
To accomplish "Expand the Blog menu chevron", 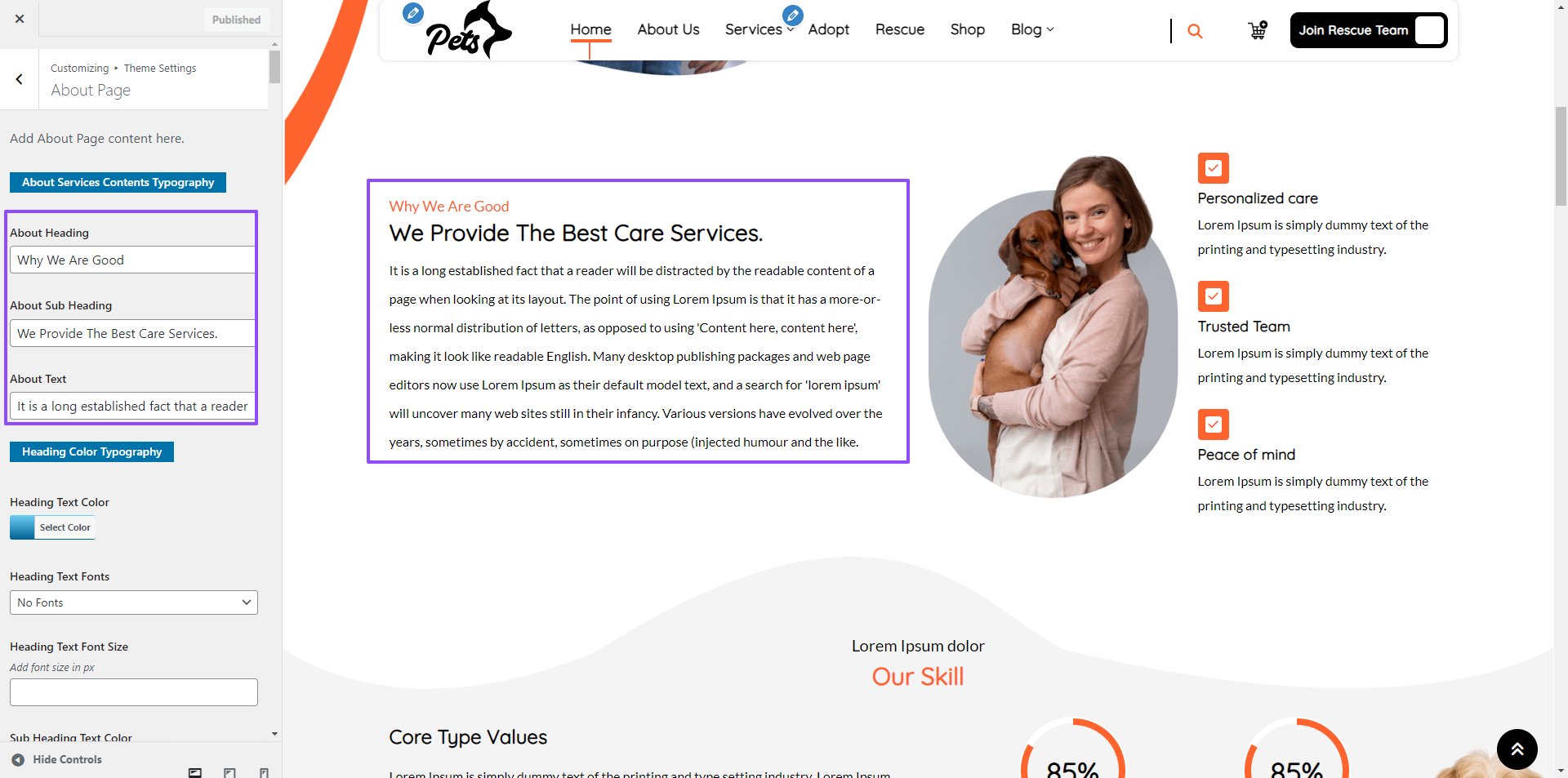I will [x=1050, y=29].
